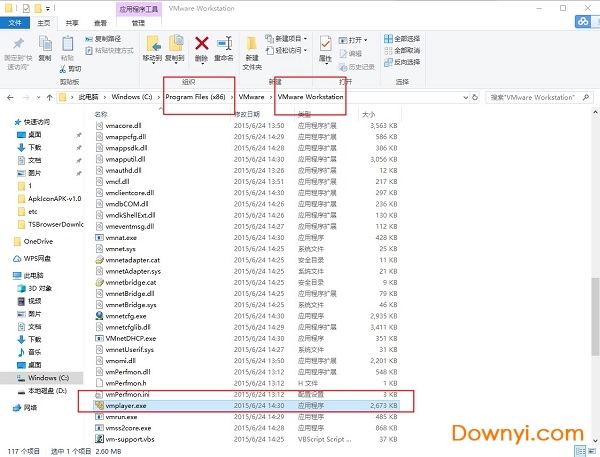The width and height of the screenshot is (600, 457).
Task: Click the Copy path command
Action: pyautogui.click(x=103, y=39)
